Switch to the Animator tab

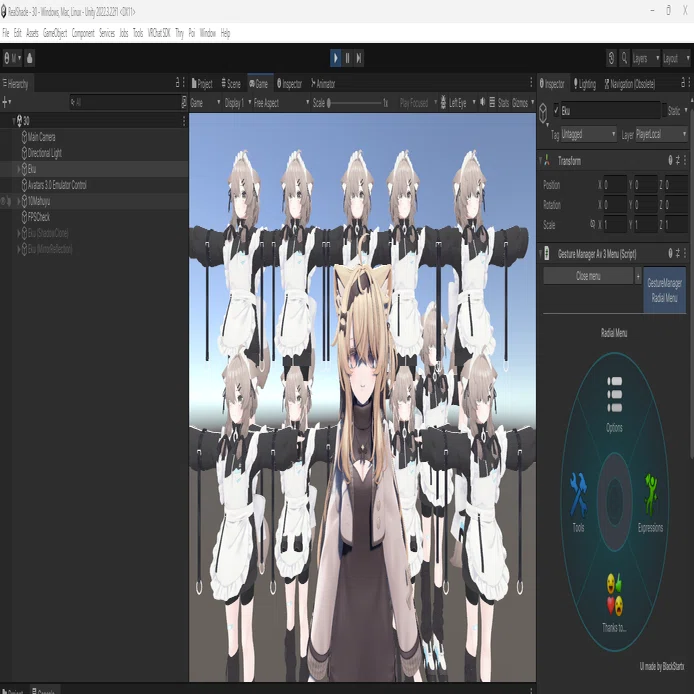point(323,84)
